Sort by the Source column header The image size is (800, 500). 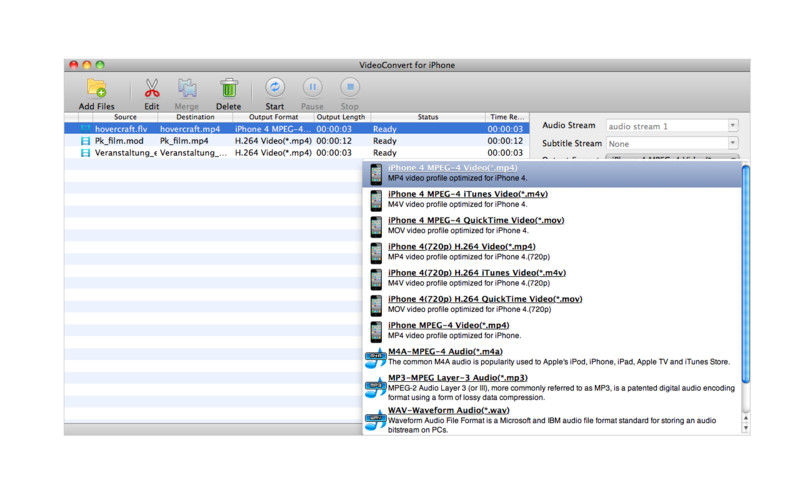point(125,117)
